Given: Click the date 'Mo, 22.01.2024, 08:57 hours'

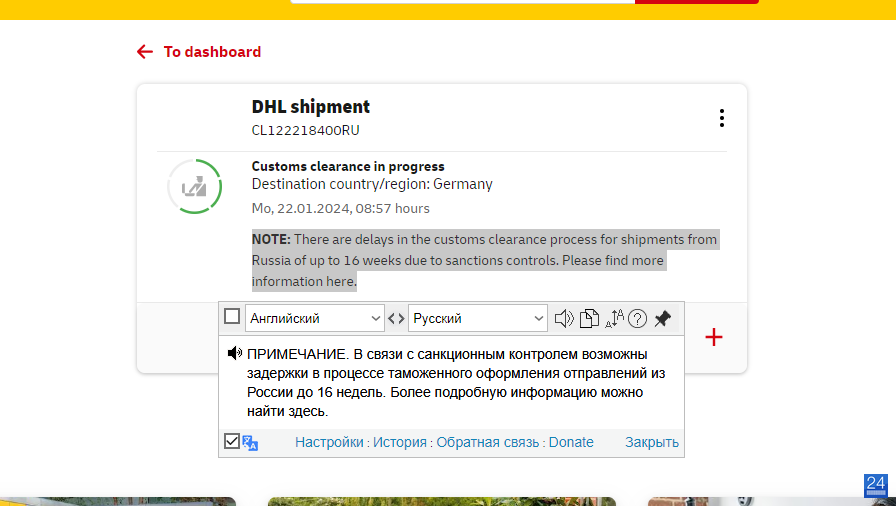Looking at the screenshot, I should 341,208.
